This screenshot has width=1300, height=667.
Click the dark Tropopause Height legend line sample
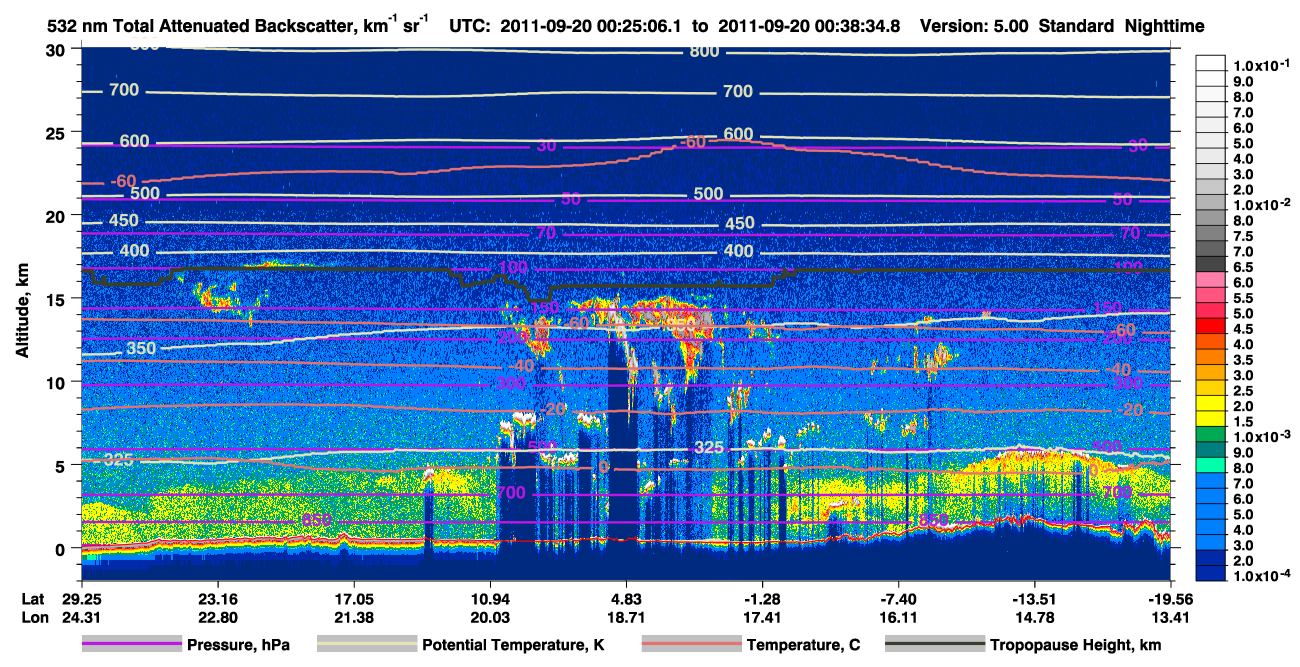(x=934, y=645)
